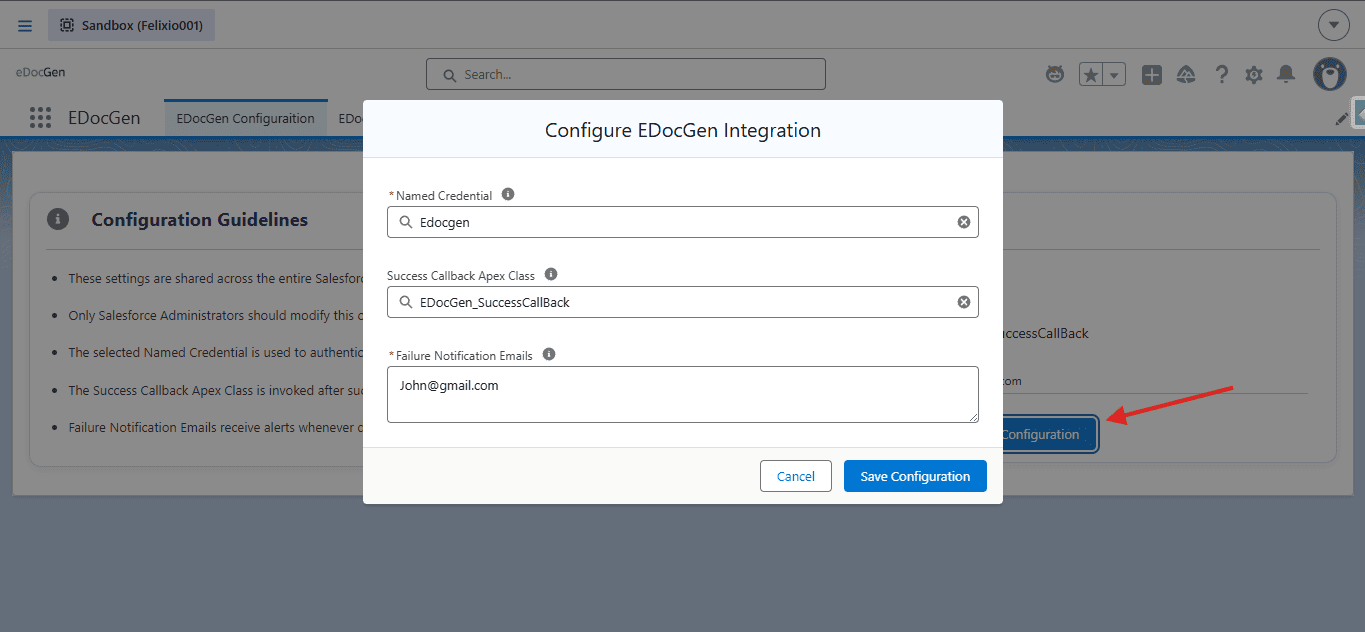This screenshot has height=632, width=1365.
Task: Open the App Launcher dots grid
Action: coord(40,118)
